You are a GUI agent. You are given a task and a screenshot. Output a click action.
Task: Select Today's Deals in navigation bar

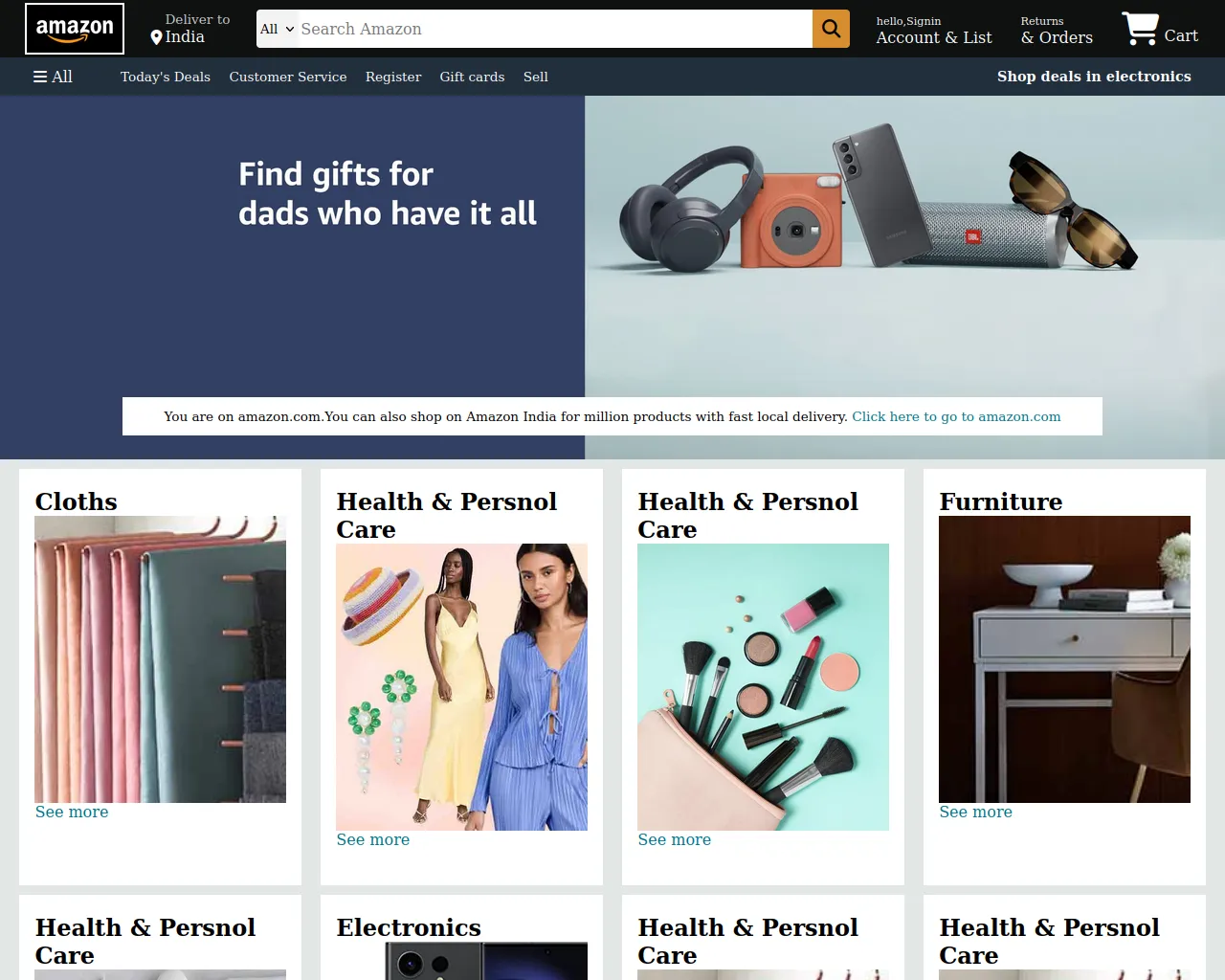pos(166,77)
